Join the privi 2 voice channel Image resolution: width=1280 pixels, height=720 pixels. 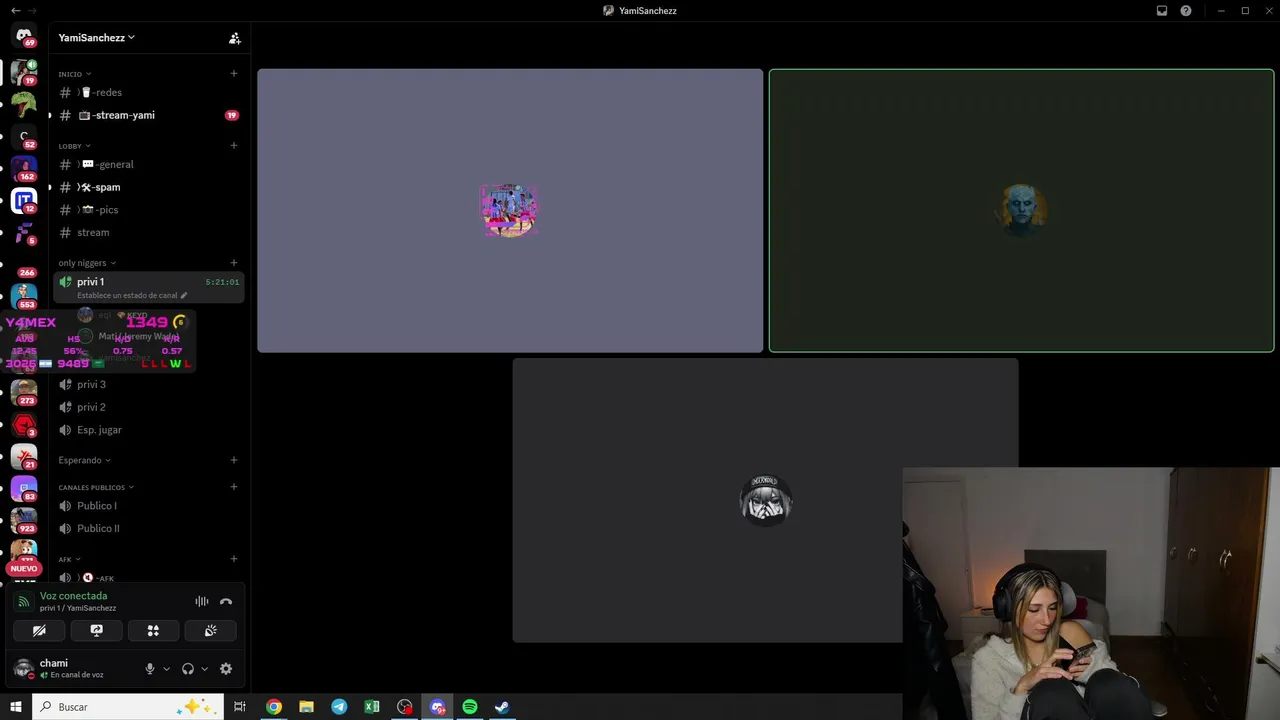148,407
